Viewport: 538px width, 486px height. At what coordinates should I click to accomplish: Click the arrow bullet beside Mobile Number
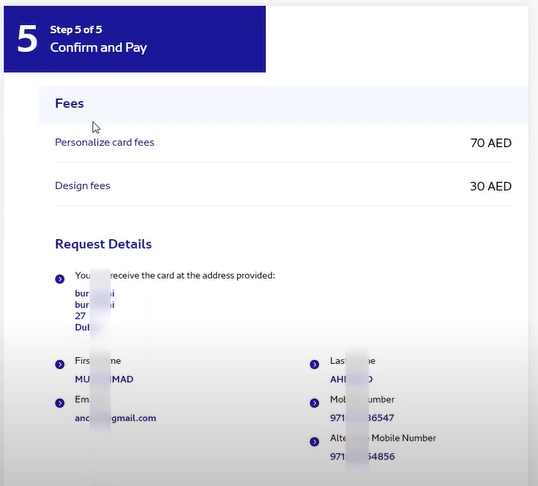point(314,403)
